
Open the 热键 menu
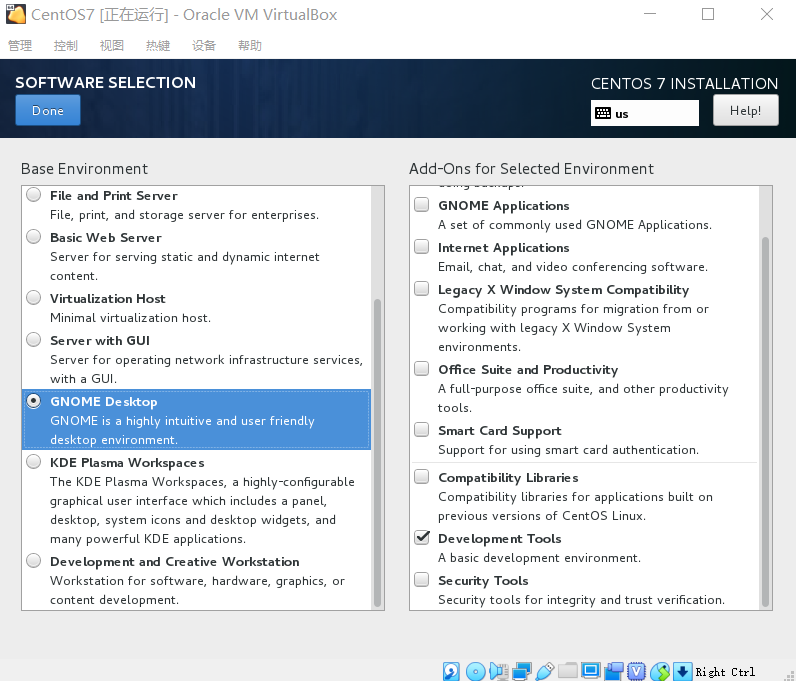158,46
